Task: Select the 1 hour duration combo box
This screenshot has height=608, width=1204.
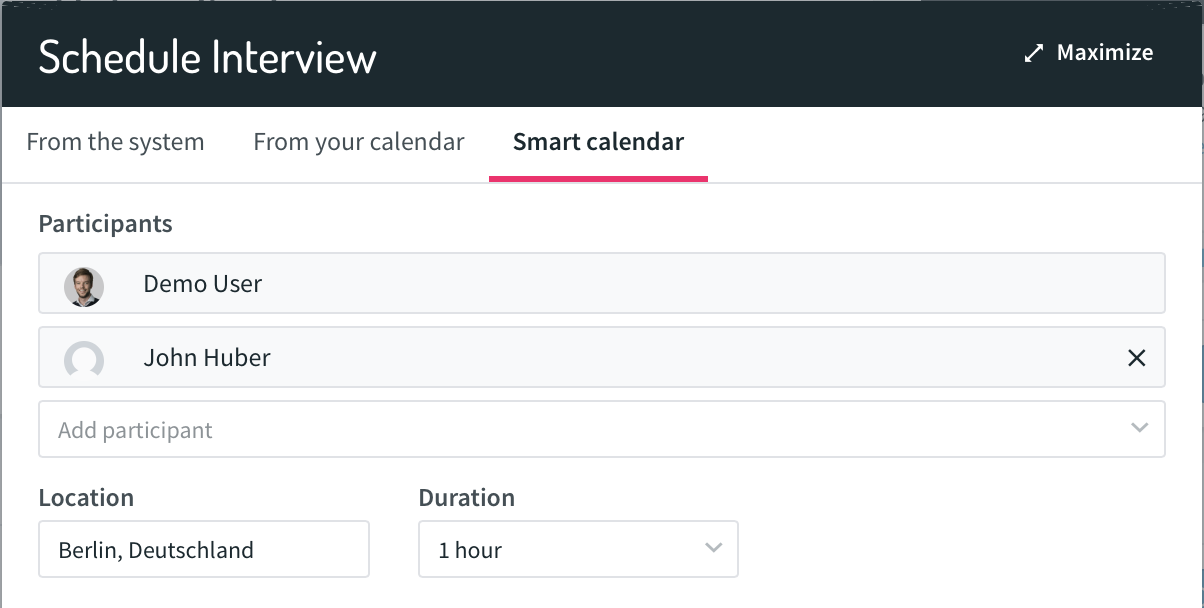Action: pyautogui.click(x=578, y=549)
